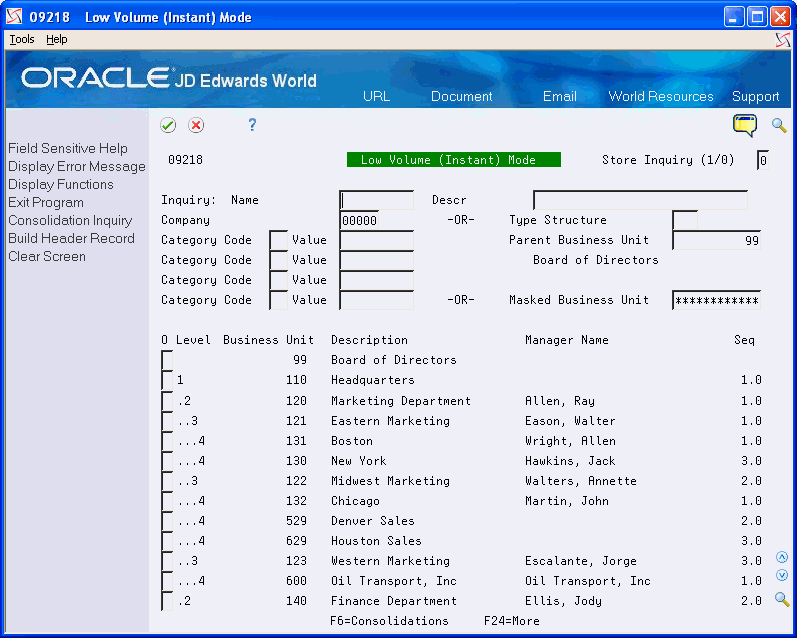The image size is (797, 638).
Task: Click the Denver Sales description
Action: tap(373, 521)
